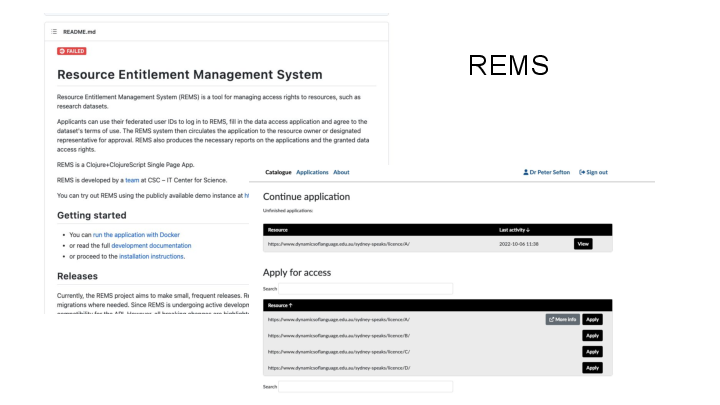Click 'REMS is a Clojure+ClojureScript Single Page App' text

[125, 164]
